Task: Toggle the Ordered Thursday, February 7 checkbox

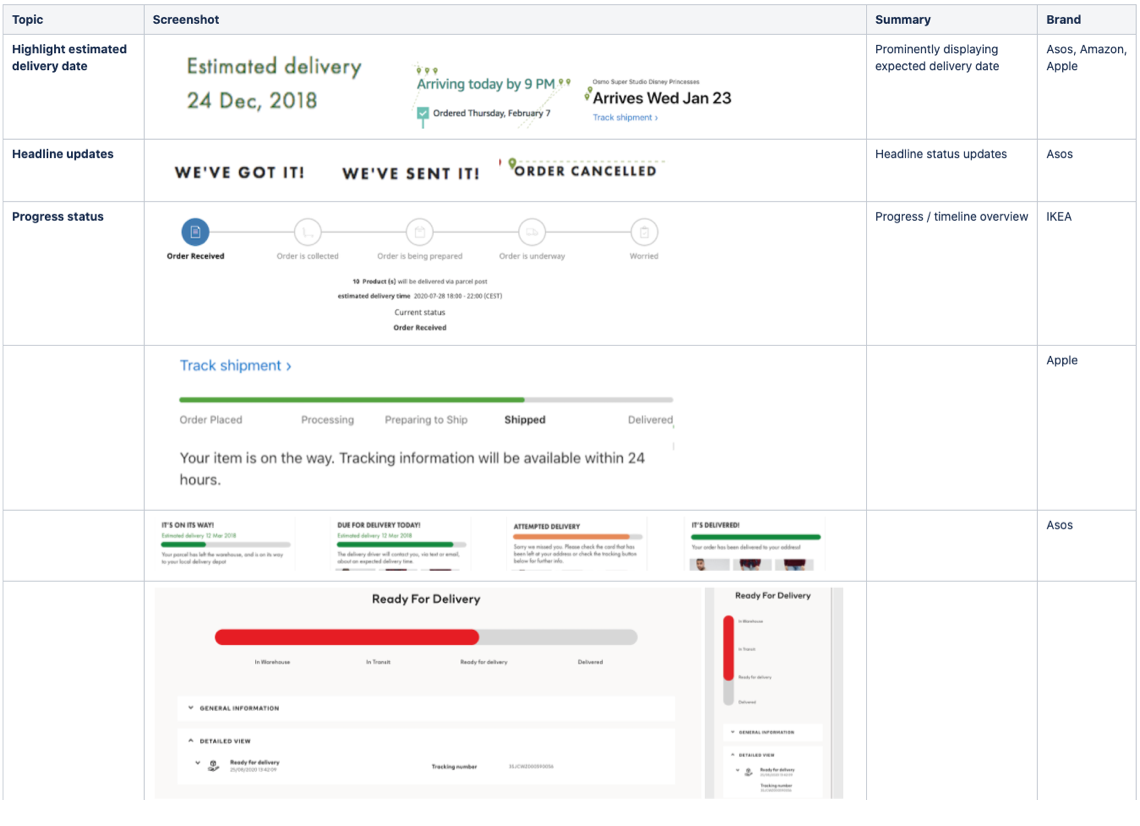Action: point(423,114)
